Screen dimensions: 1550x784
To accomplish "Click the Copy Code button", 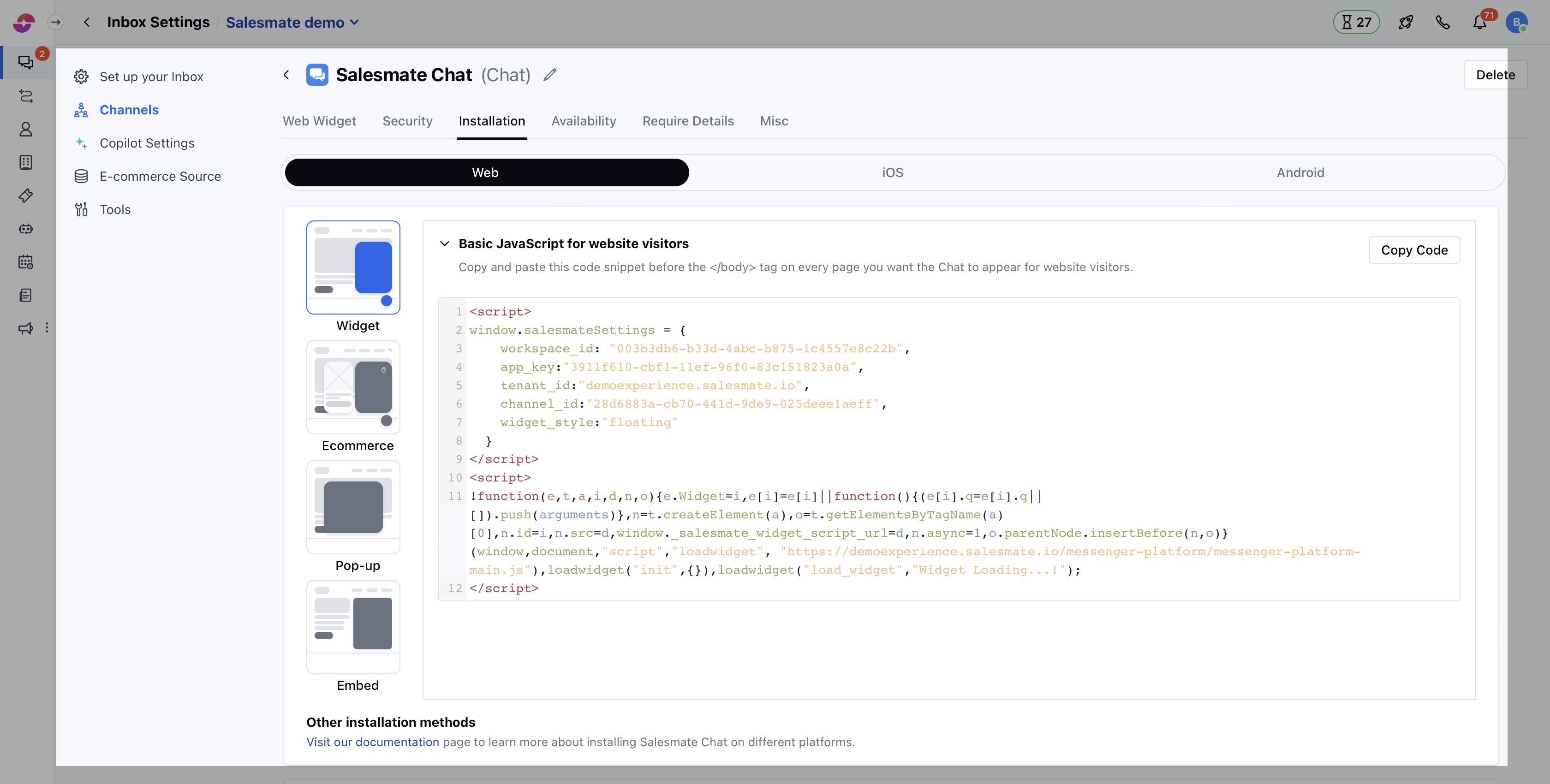I will click(x=1414, y=249).
